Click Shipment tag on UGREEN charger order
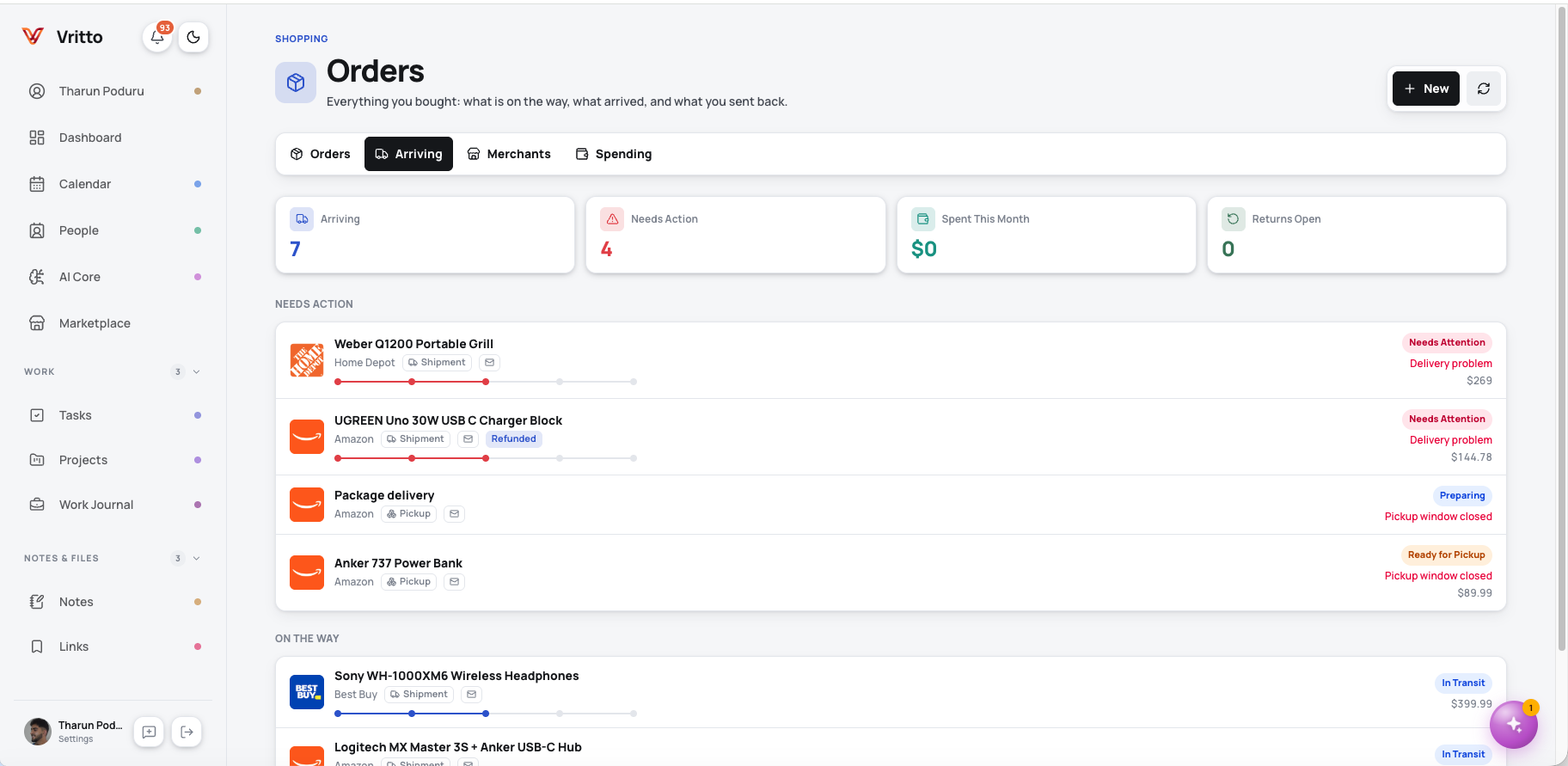 coord(415,439)
